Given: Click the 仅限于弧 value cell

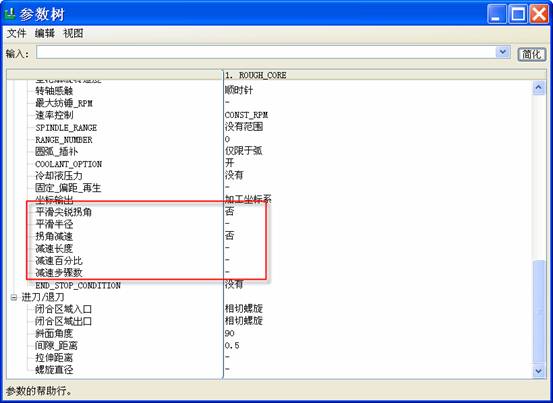Looking at the screenshot, I should pyautogui.click(x=244, y=151).
